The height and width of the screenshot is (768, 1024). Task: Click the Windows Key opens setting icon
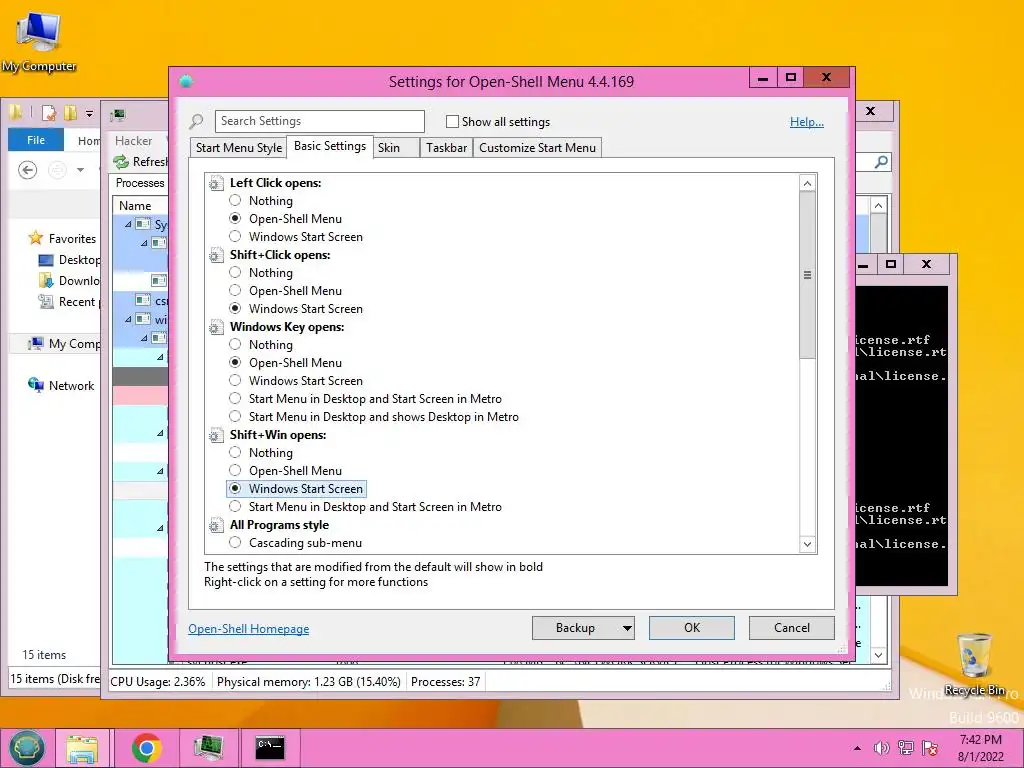pyautogui.click(x=216, y=327)
